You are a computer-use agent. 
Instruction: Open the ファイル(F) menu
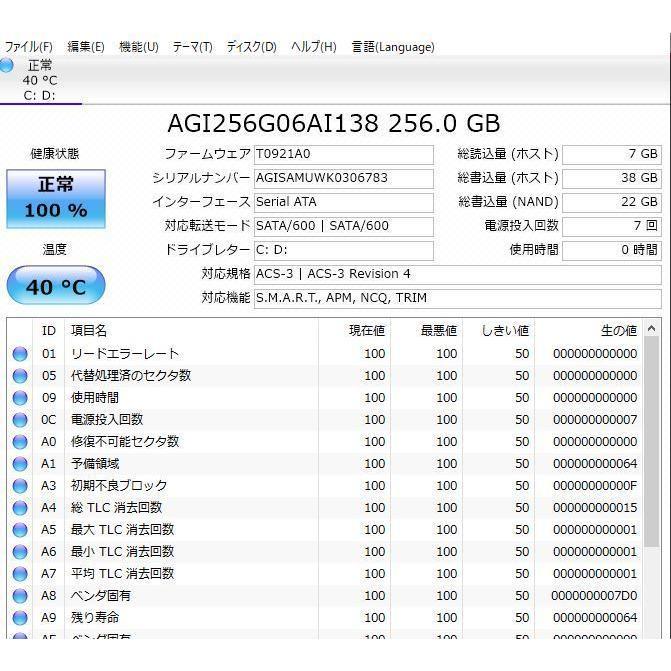click(29, 47)
